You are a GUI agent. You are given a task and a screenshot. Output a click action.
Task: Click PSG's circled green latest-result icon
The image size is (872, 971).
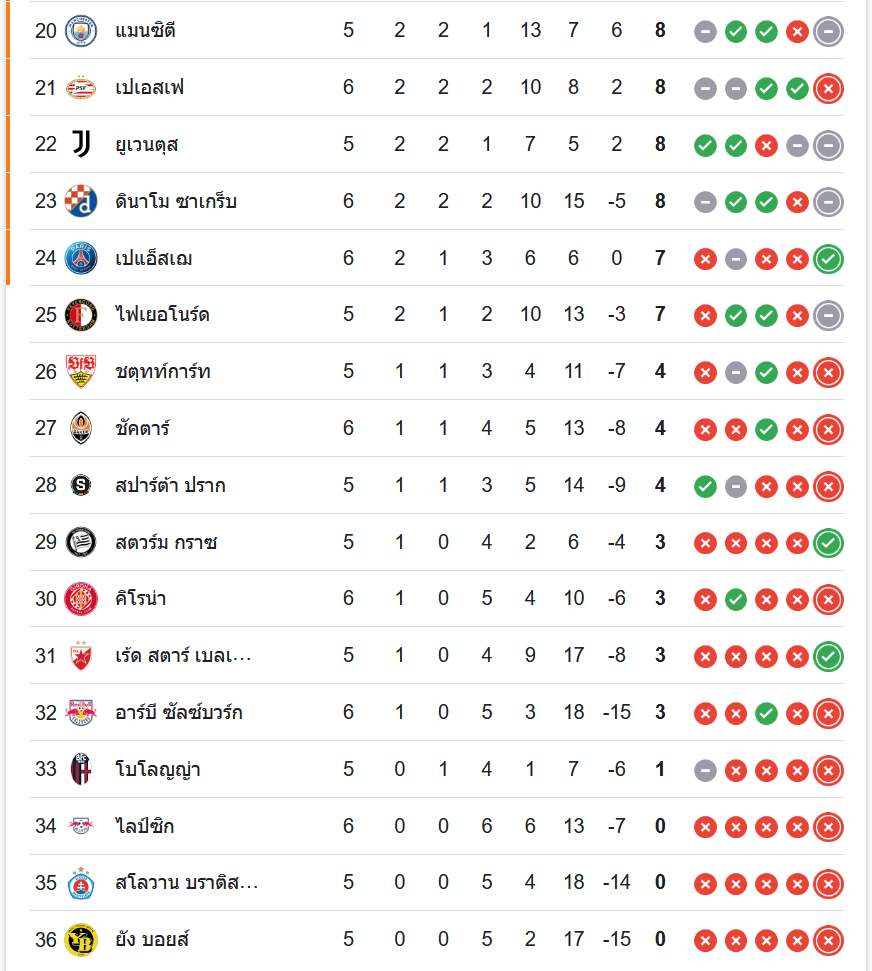click(x=828, y=259)
